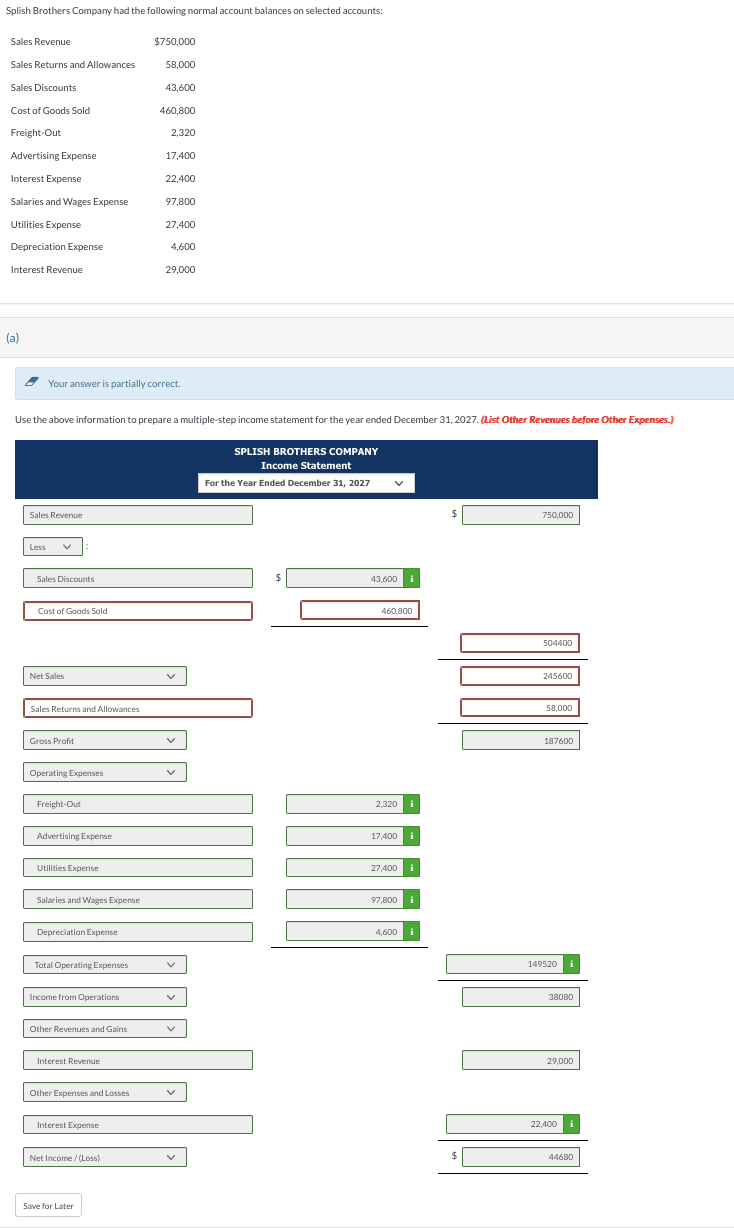
Task: Click the Salaries and Wages Expense account field
Action: tap(138, 900)
